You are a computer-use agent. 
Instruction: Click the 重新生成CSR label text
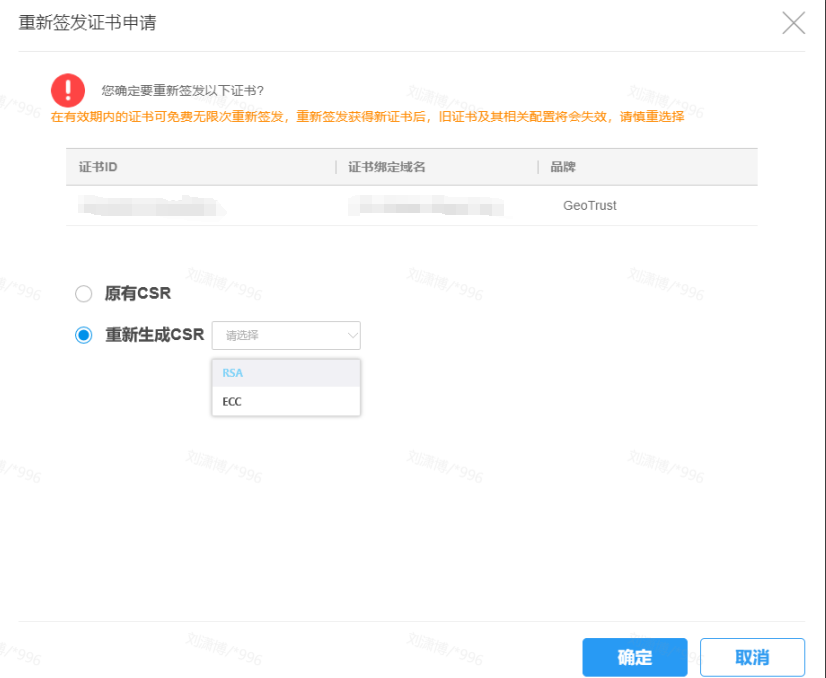tap(154, 335)
